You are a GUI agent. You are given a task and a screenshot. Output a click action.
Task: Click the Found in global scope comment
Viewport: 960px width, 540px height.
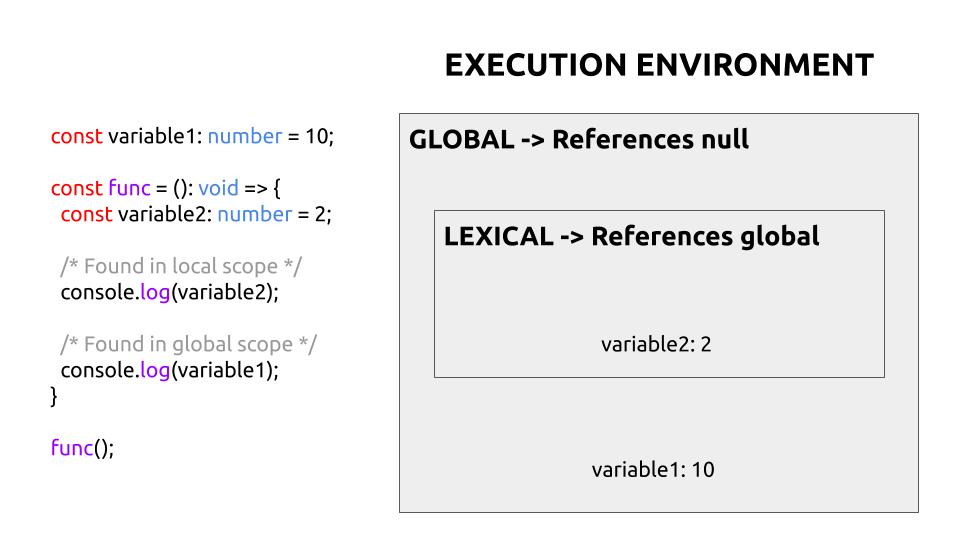pos(188,344)
